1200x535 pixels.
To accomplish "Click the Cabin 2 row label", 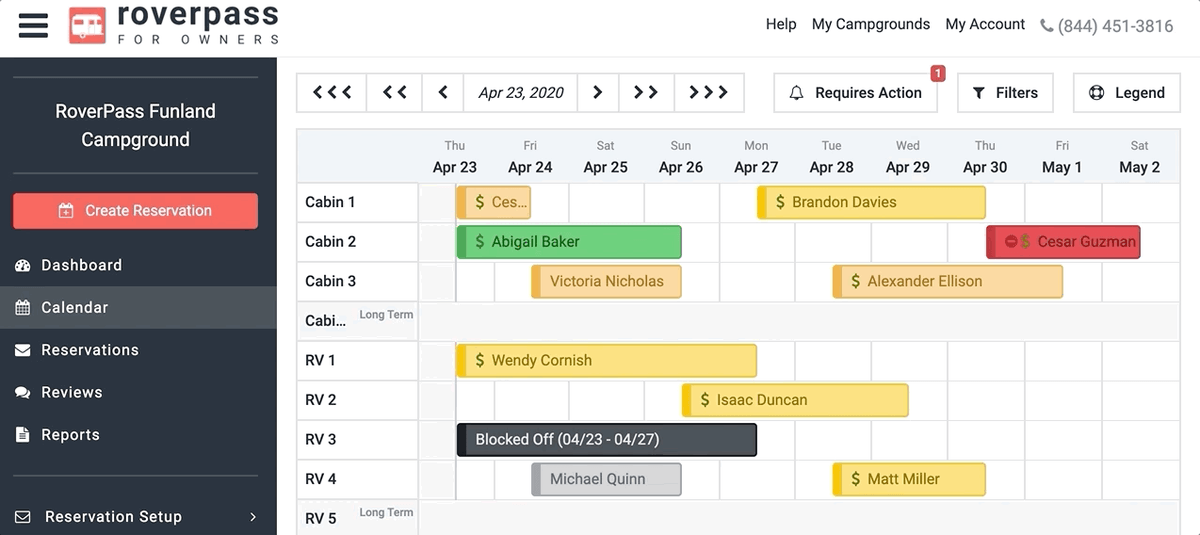I will tap(330, 241).
